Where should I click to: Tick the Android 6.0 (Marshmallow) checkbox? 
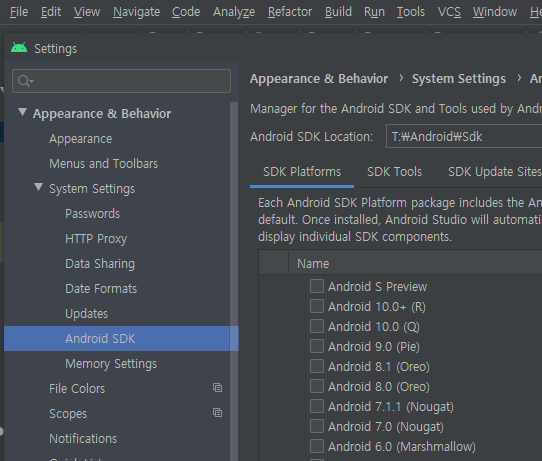tap(317, 446)
